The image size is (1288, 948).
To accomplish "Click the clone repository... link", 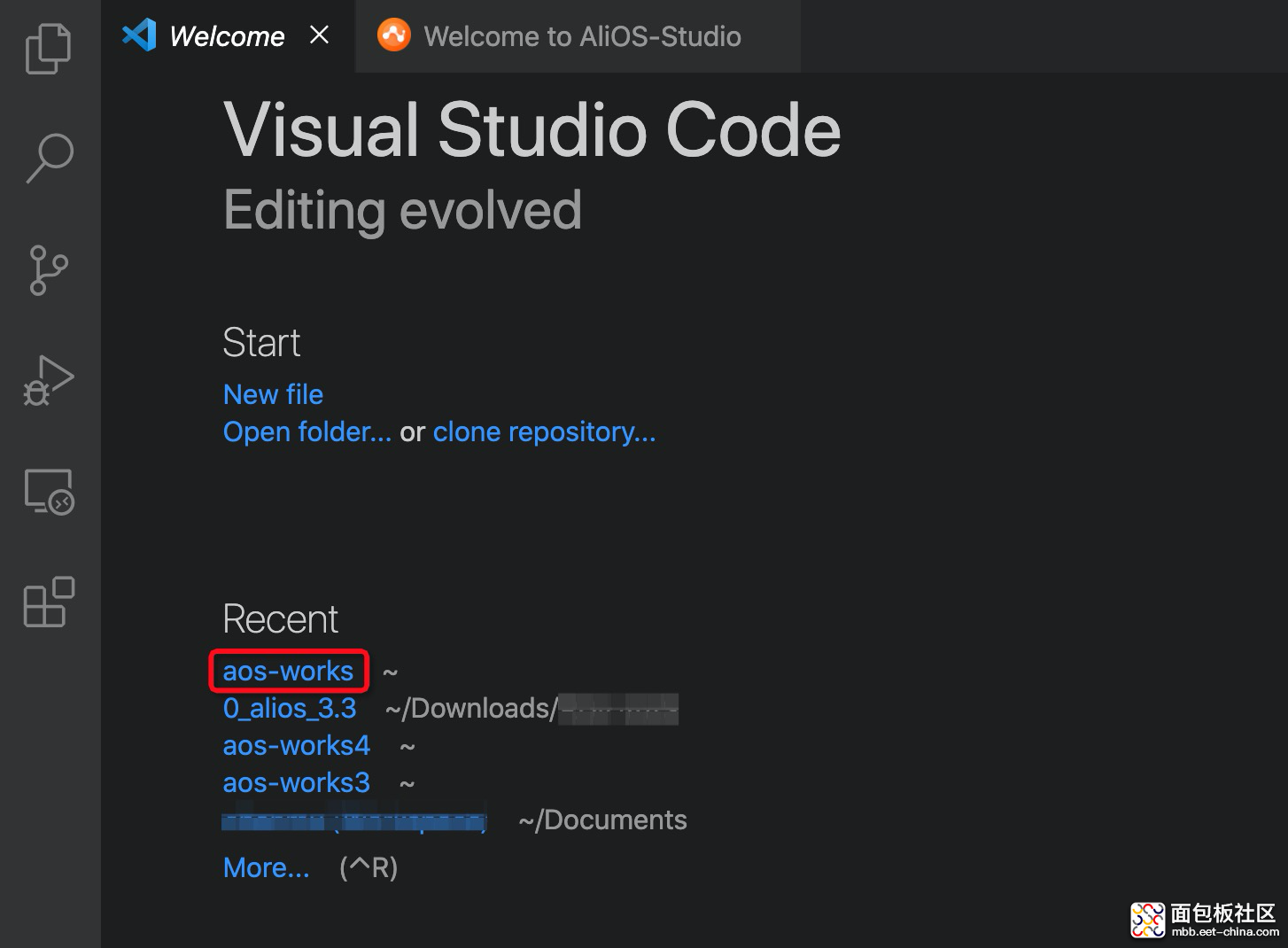I will tap(544, 432).
